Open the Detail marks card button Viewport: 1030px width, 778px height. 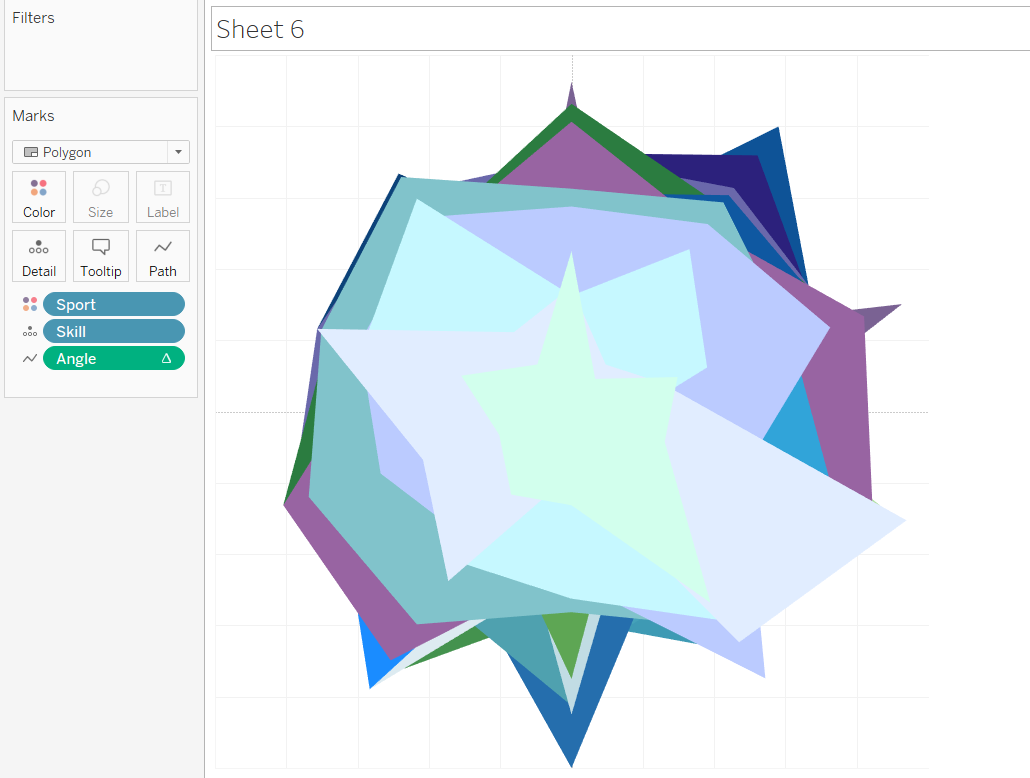(39, 256)
